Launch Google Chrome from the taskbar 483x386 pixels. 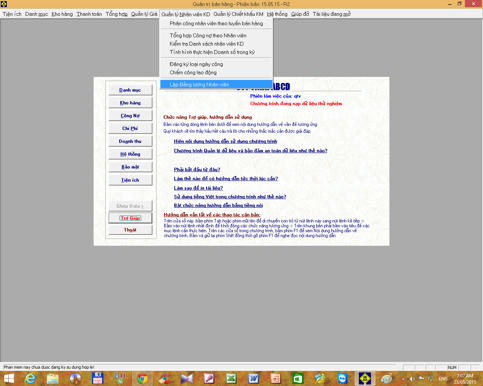pyautogui.click(x=142, y=379)
